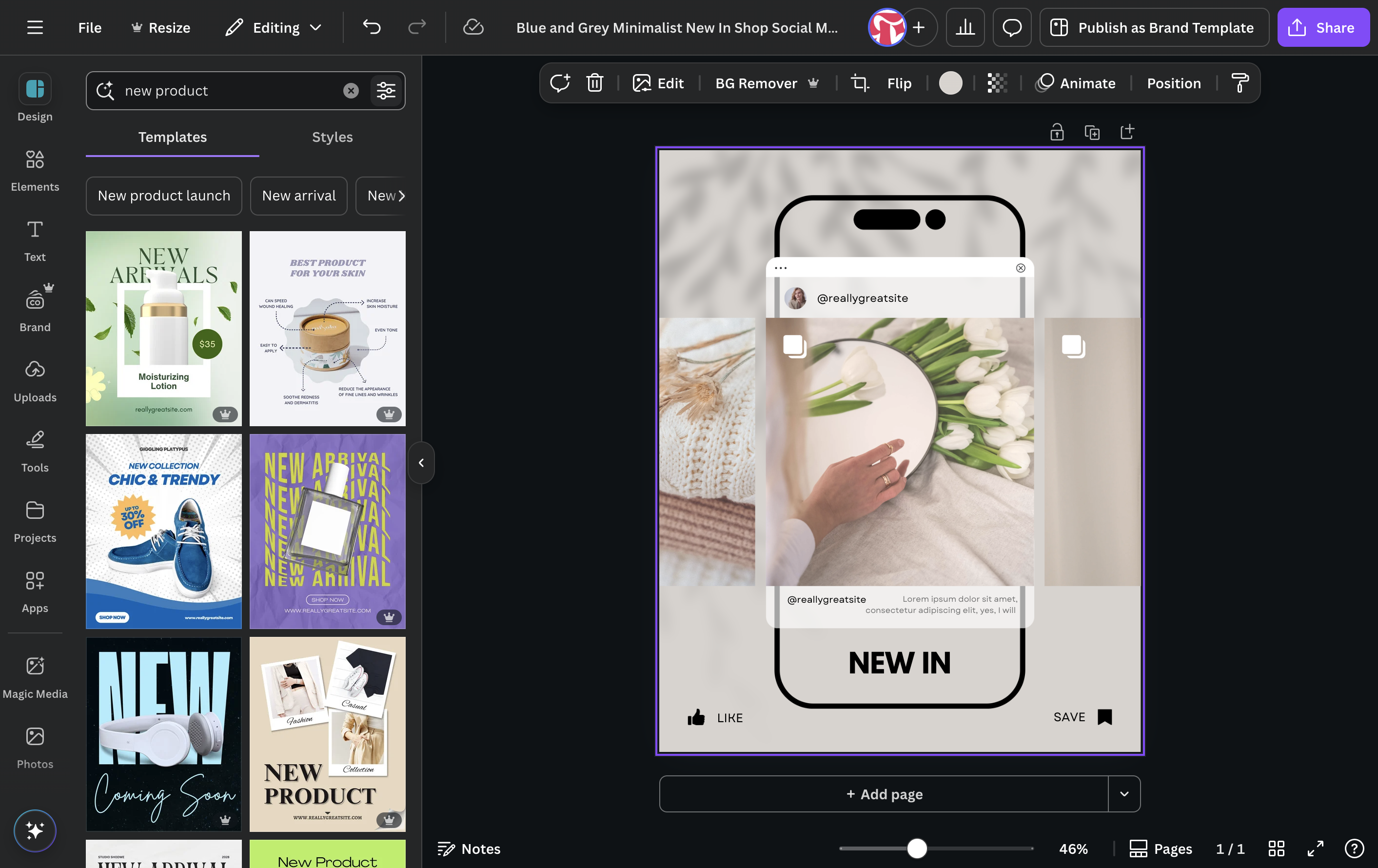The height and width of the screenshot is (868, 1378).
Task: Switch to the Styles tab
Action: (332, 138)
